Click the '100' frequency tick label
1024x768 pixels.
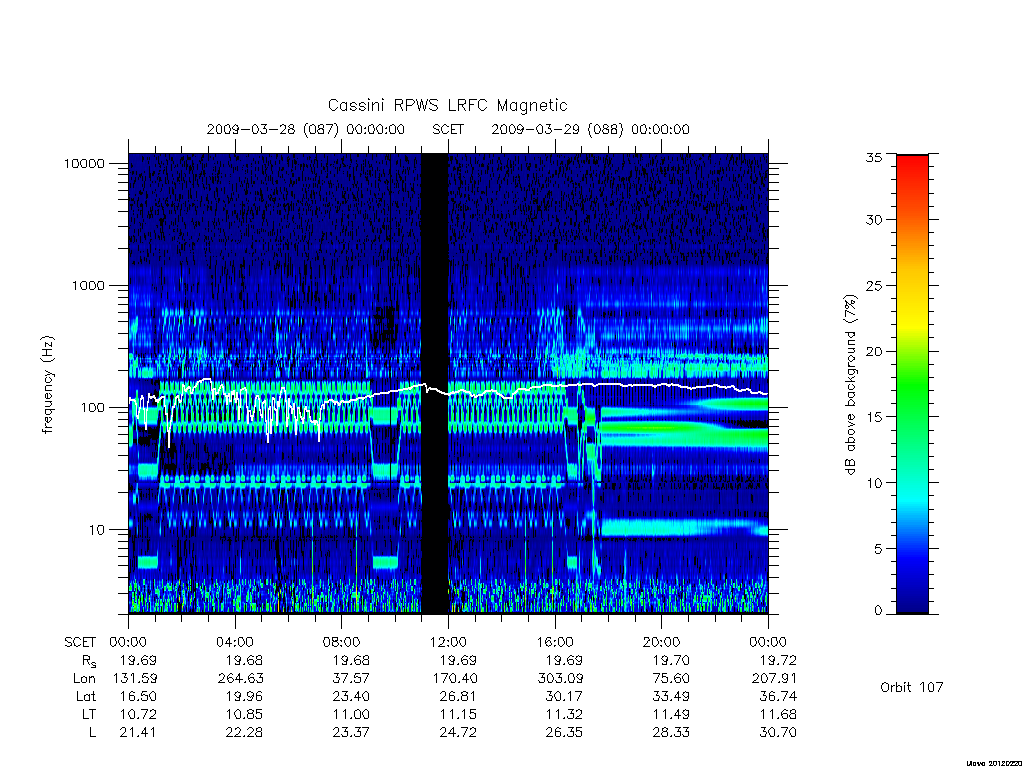click(92, 408)
